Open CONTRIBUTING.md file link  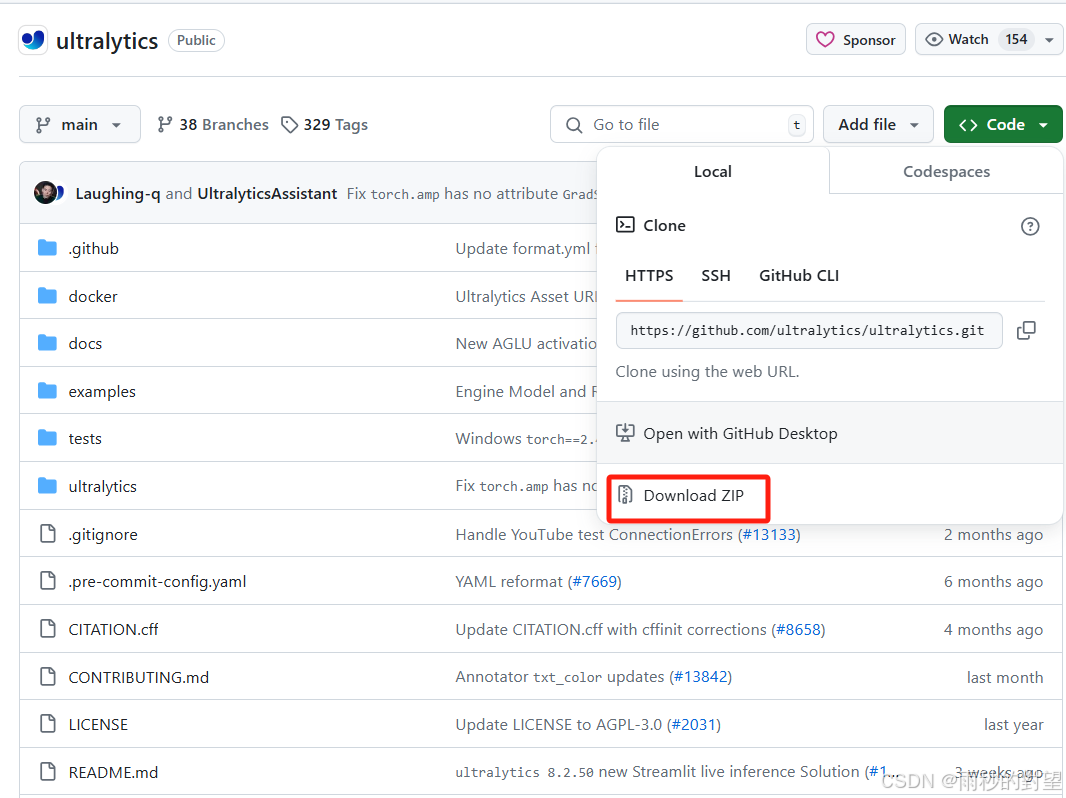click(x=139, y=677)
